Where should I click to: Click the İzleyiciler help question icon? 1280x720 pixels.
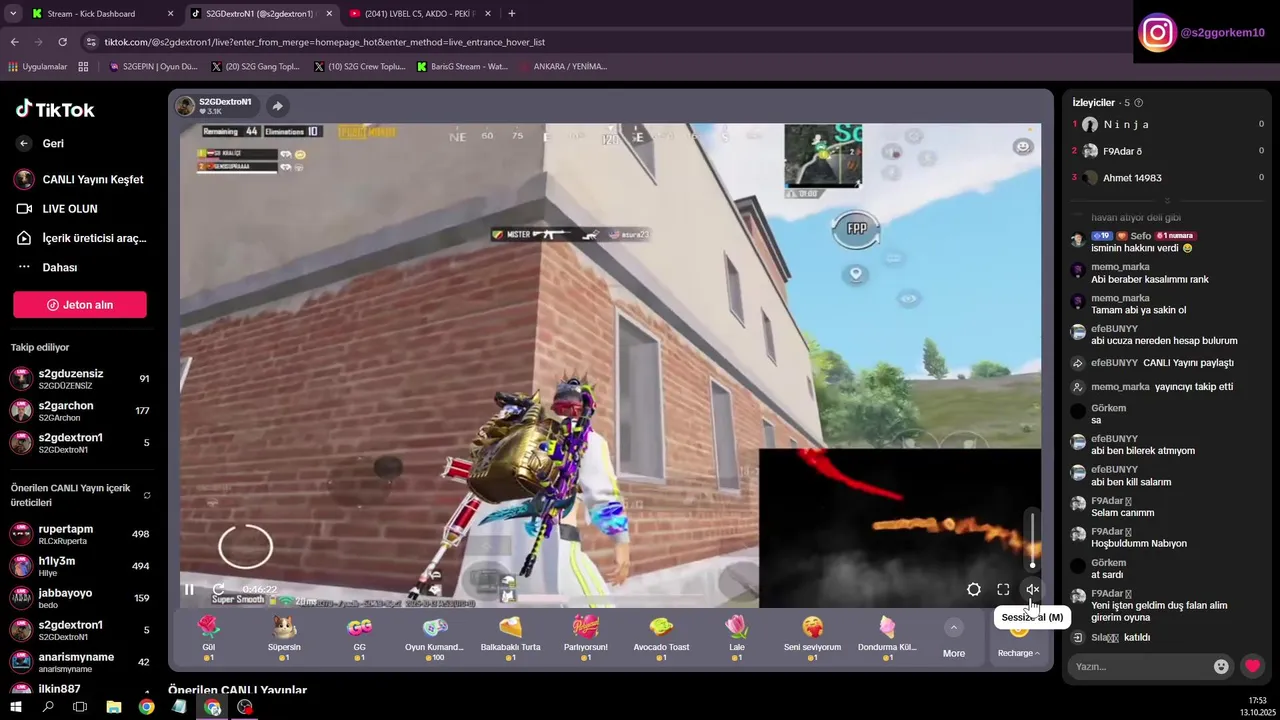pyautogui.click(x=1139, y=103)
